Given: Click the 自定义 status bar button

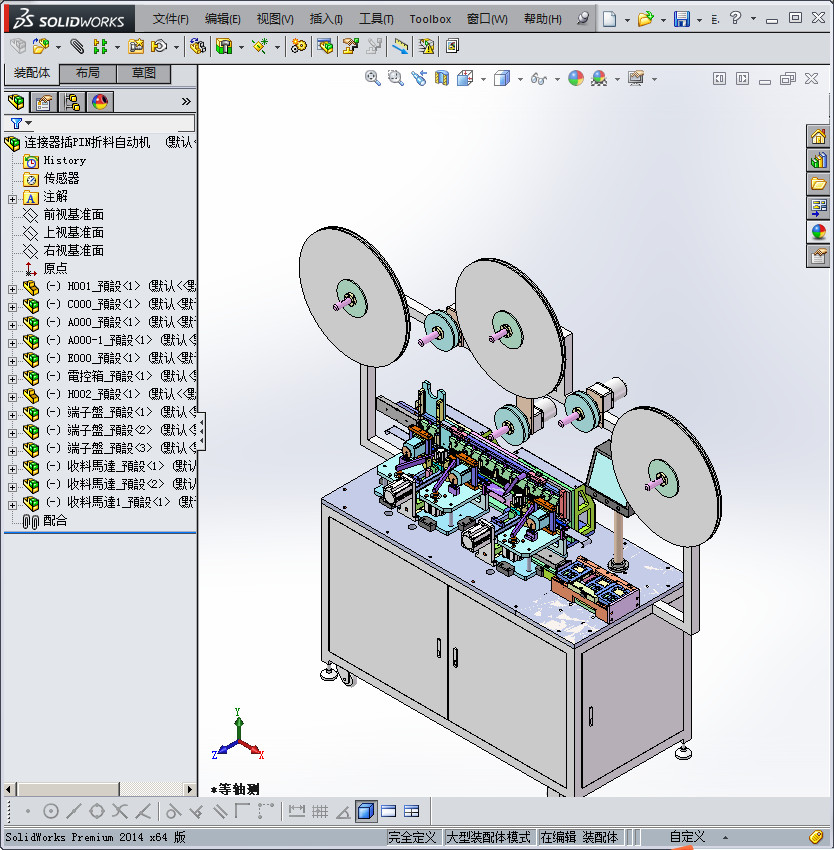Looking at the screenshot, I should click(687, 837).
